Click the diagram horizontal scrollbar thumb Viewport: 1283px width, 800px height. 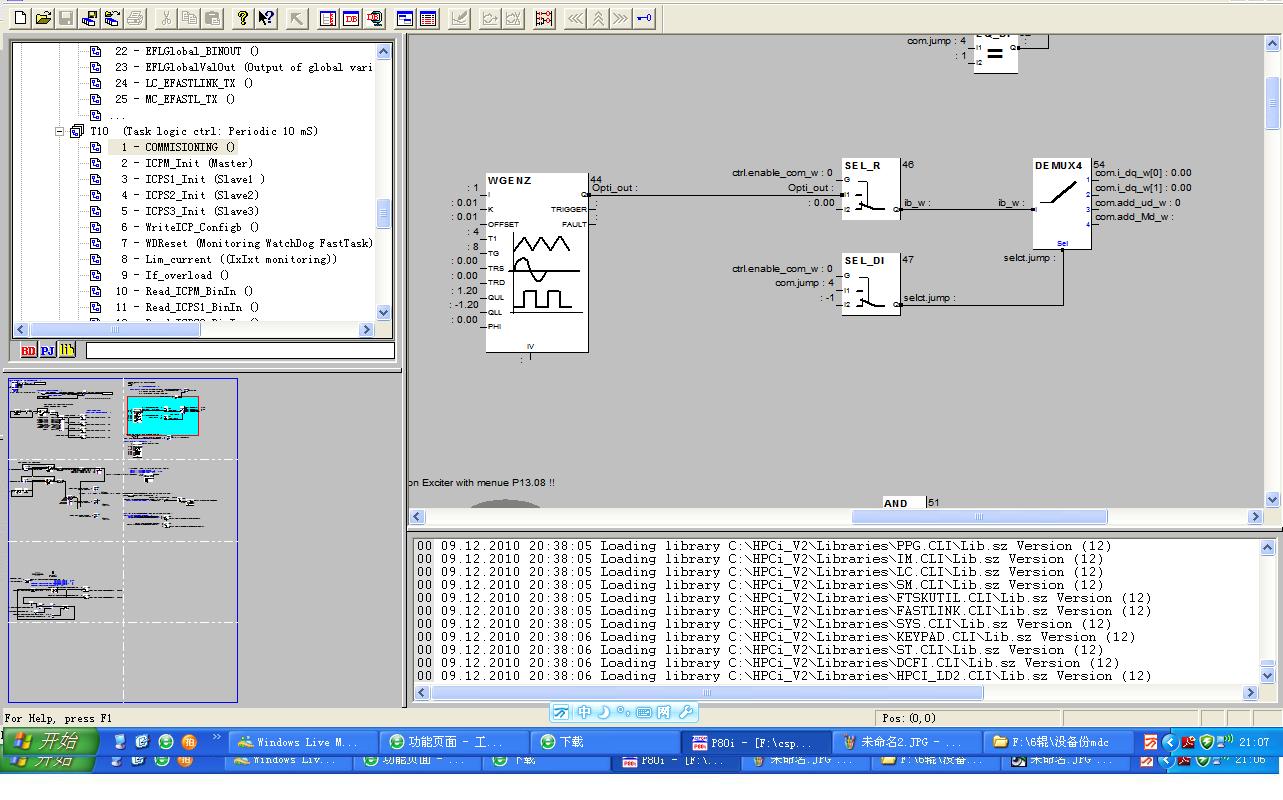coord(978,517)
